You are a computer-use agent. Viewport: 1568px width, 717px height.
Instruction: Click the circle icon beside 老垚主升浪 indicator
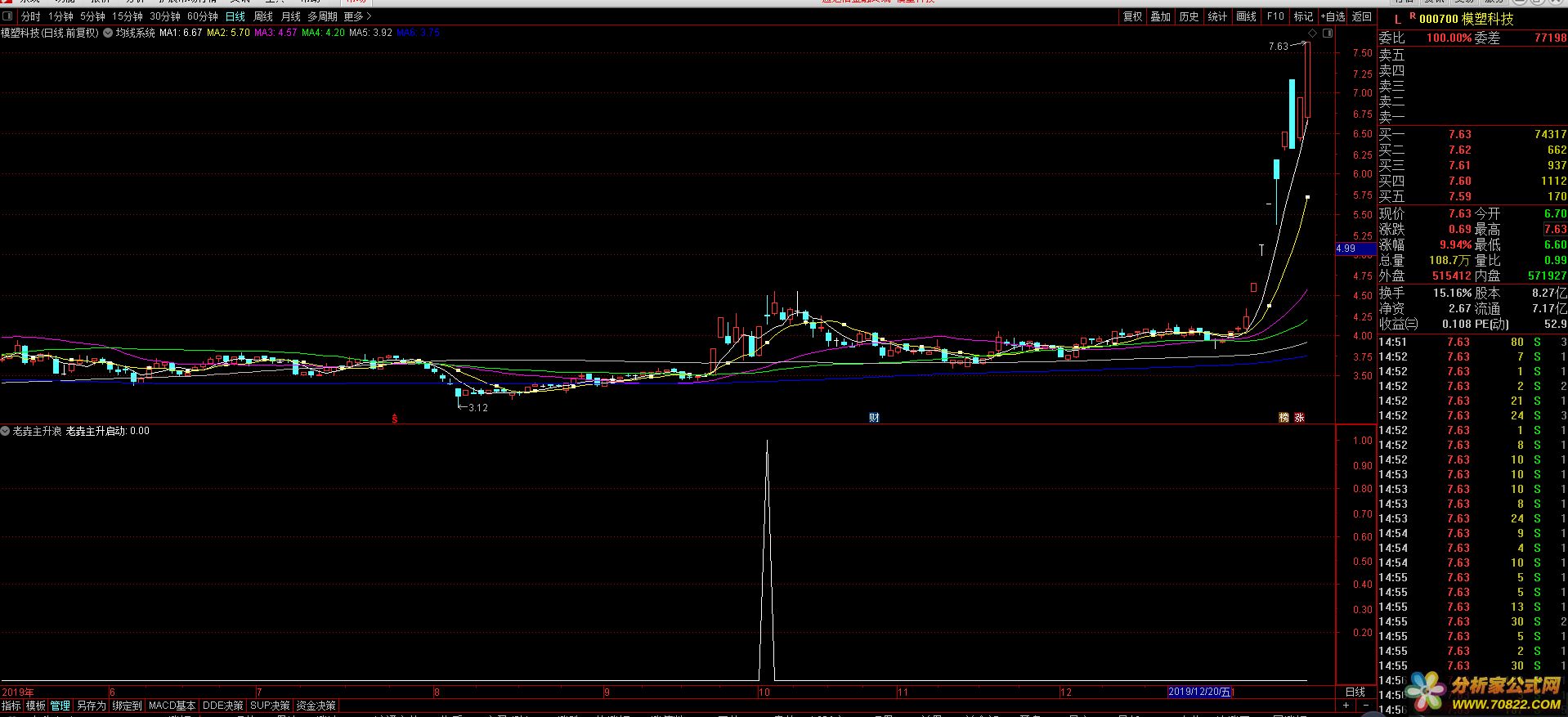point(6,431)
